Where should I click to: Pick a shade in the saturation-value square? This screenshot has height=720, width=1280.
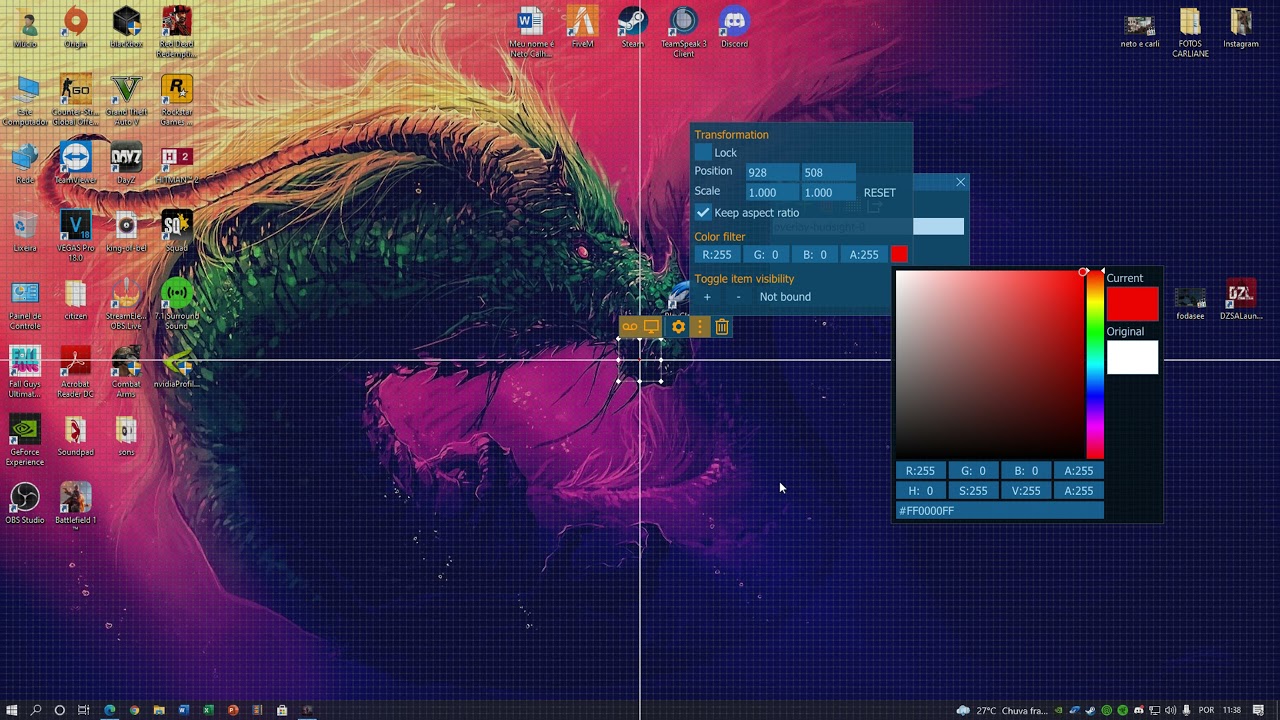click(990, 364)
